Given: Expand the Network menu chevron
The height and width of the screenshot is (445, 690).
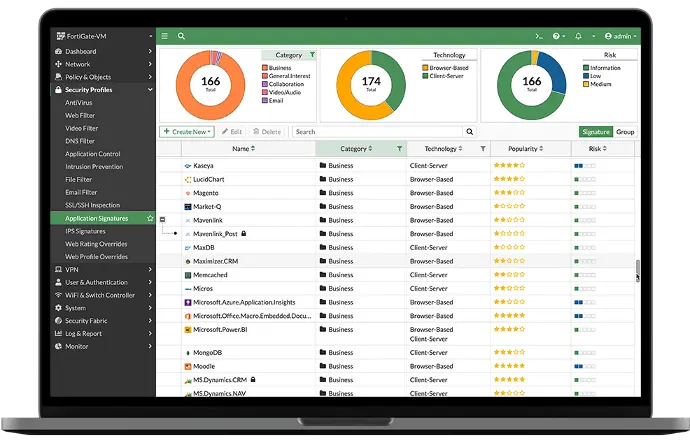Looking at the screenshot, I should pyautogui.click(x=150, y=64).
